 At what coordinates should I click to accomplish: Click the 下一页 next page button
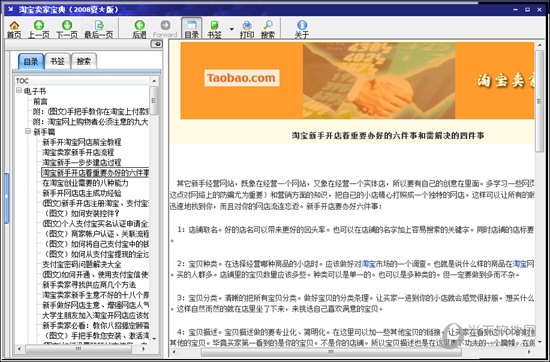coord(67,29)
